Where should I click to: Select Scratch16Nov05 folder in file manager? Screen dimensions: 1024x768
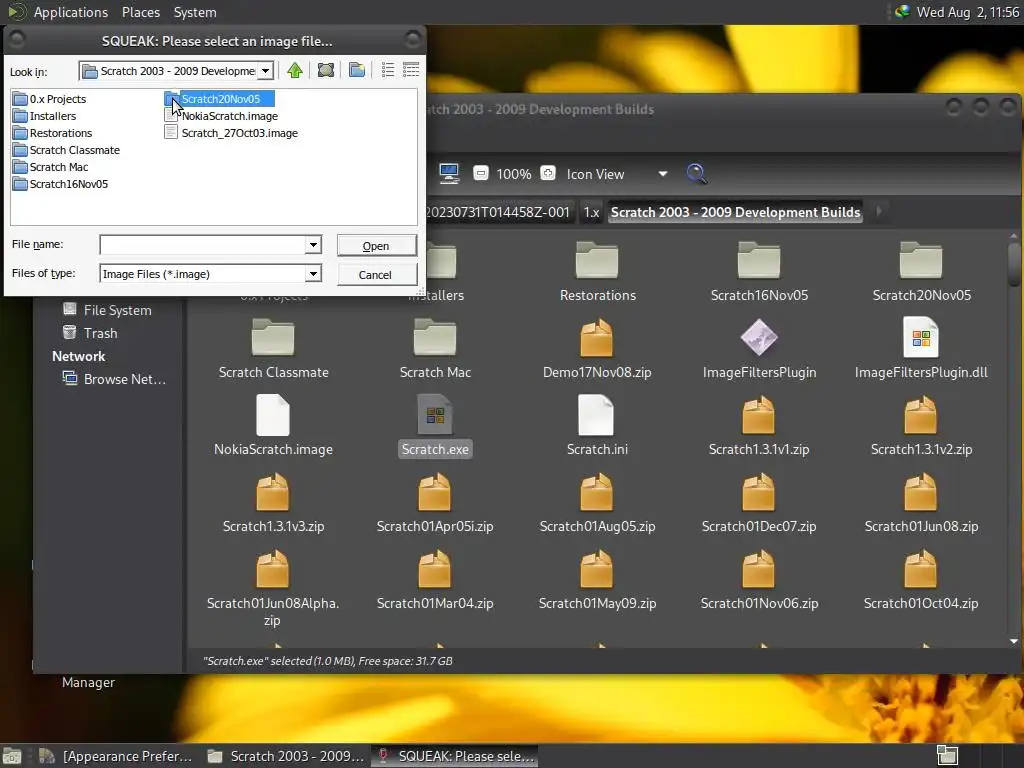759,271
